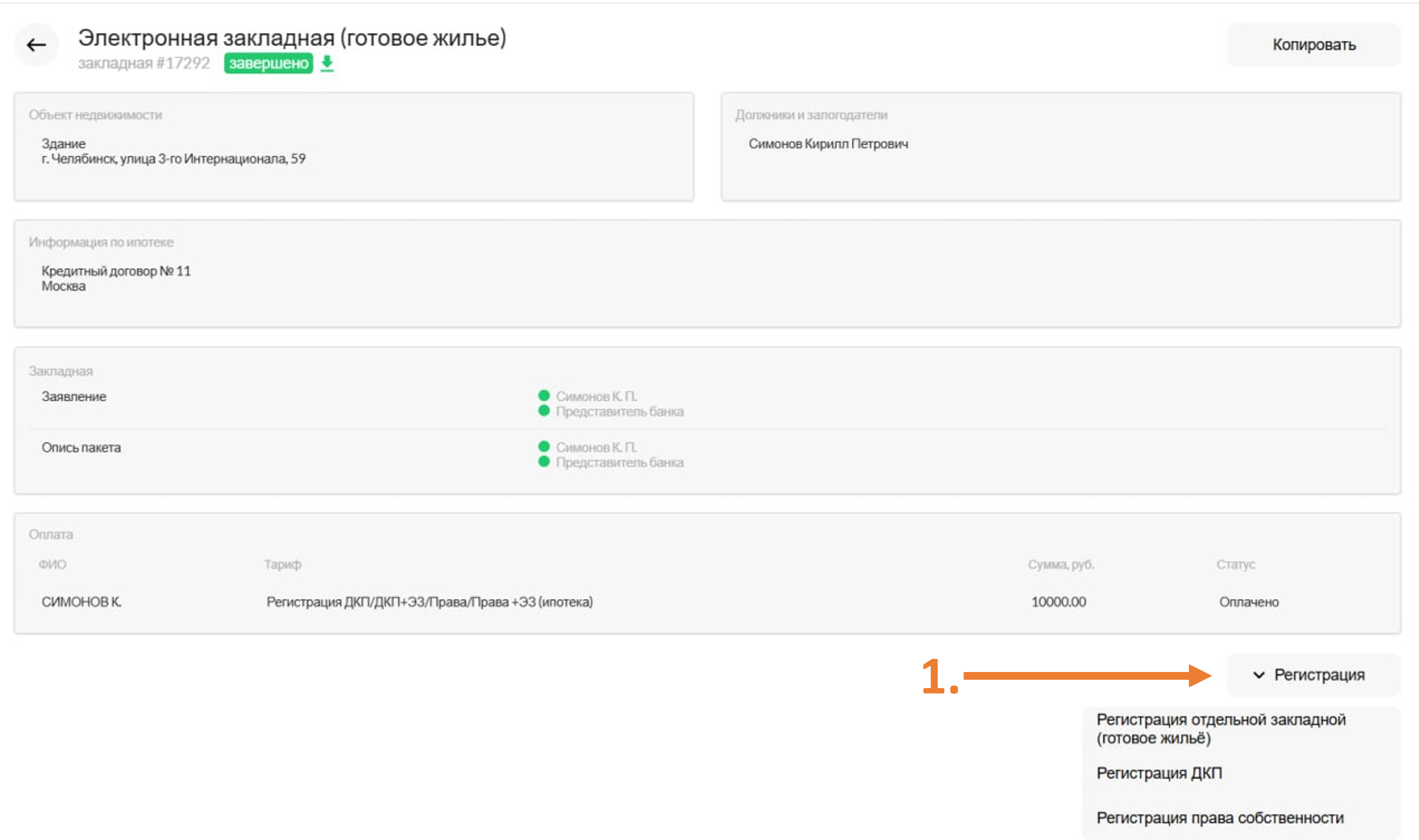1419x840 pixels.
Task: Click green dot beside Симонов in Заявление row
Action: click(543, 395)
